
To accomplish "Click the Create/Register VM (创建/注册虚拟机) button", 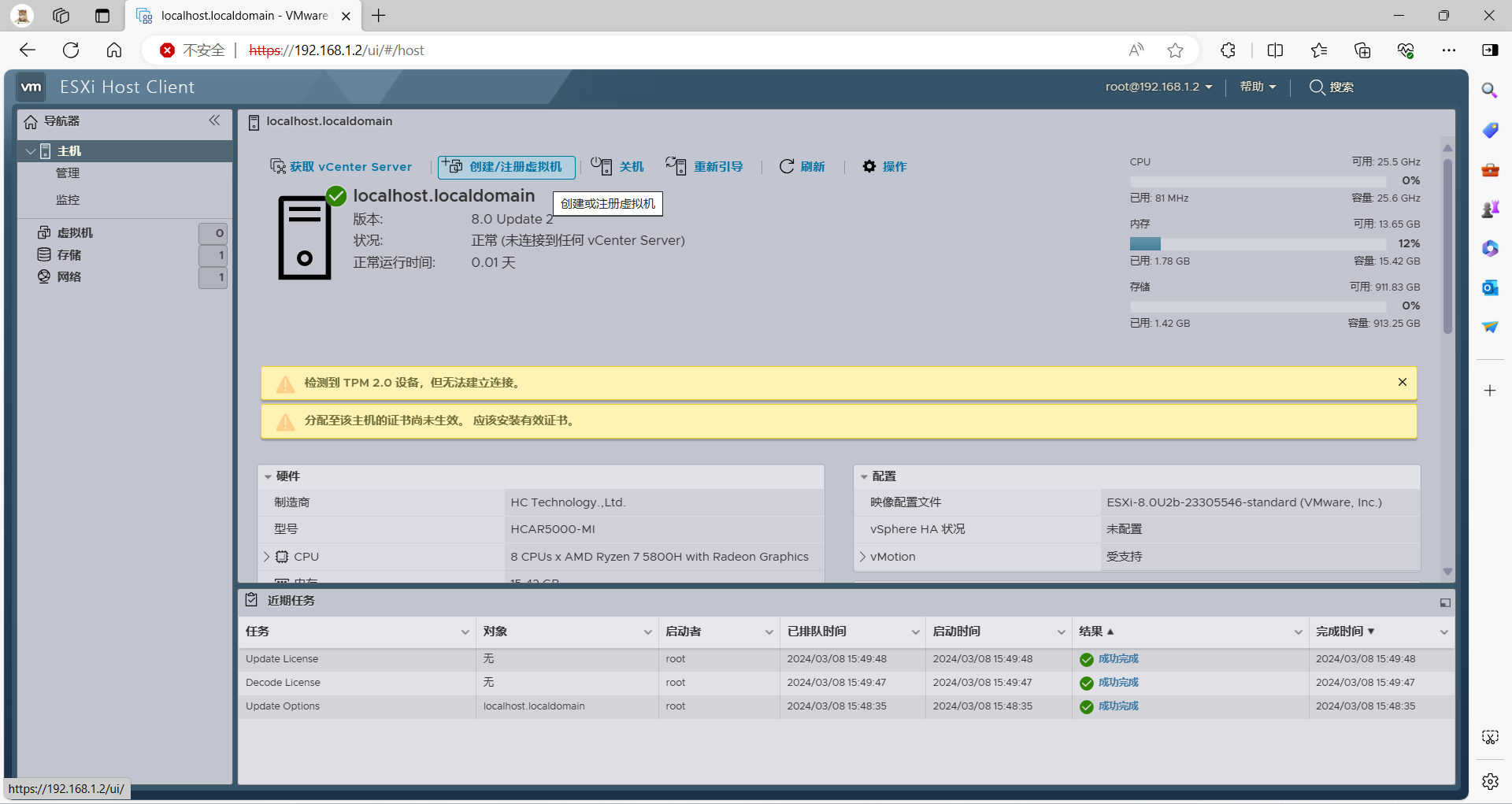I will click(506, 167).
